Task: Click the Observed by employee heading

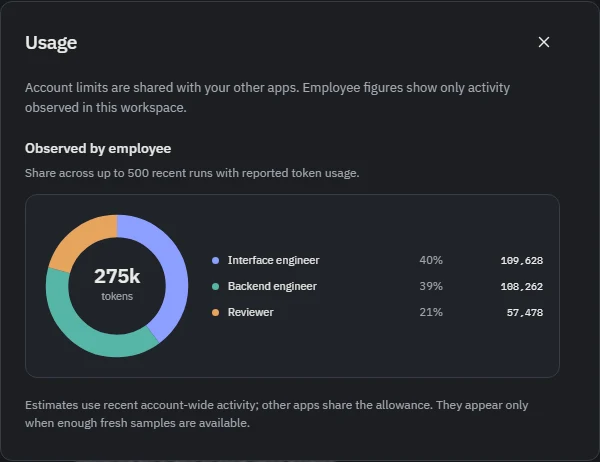Action: [x=98, y=149]
